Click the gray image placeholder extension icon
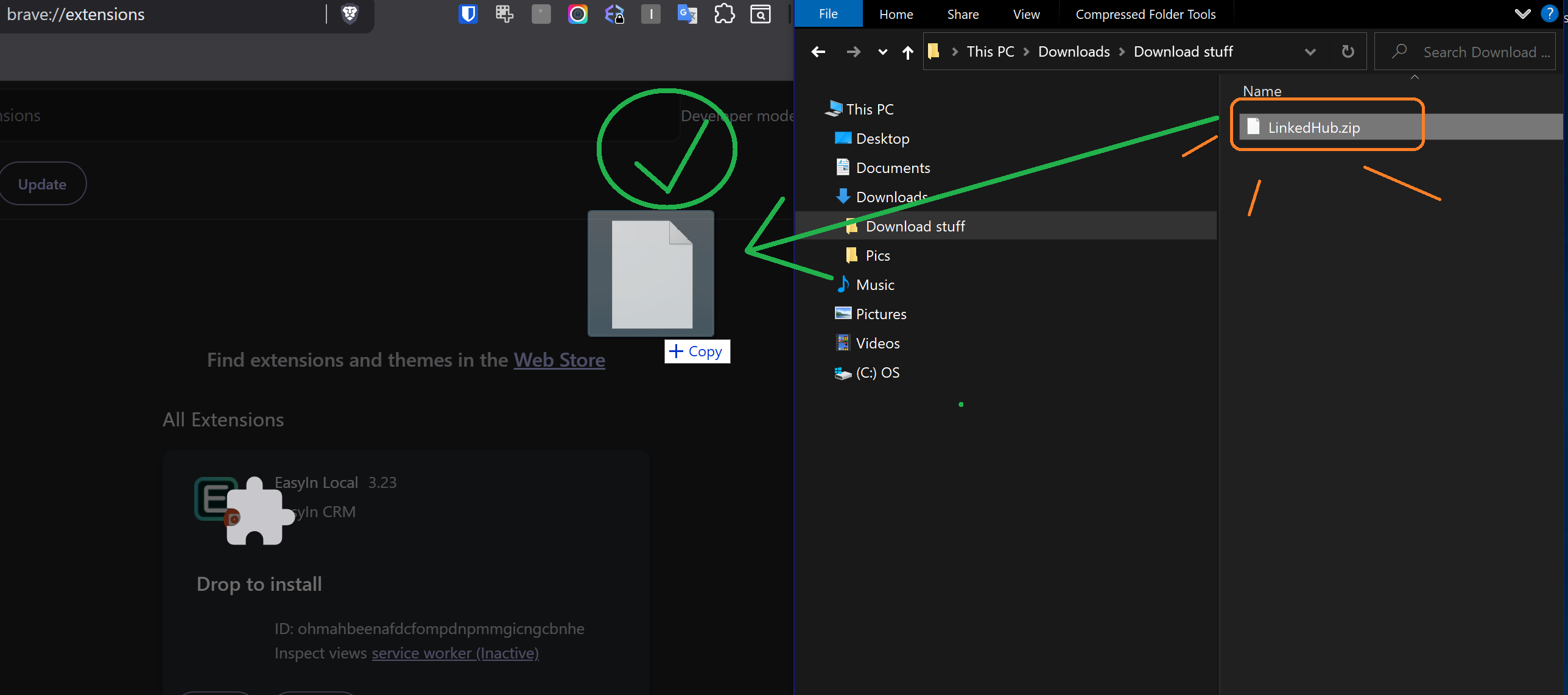1568x695 pixels. coord(541,13)
